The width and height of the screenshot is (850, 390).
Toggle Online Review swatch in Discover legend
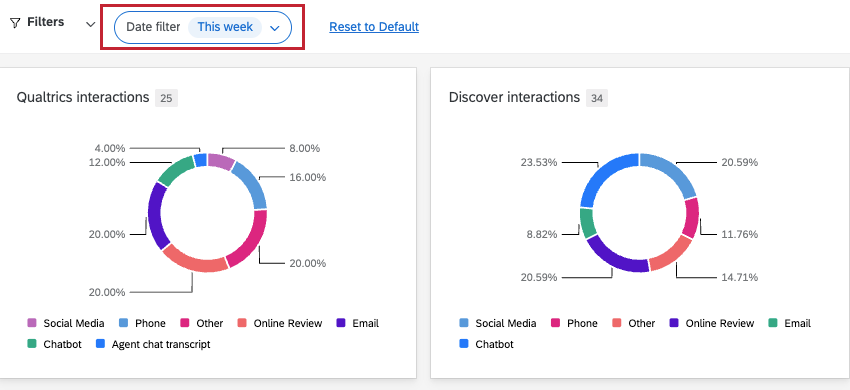(x=674, y=323)
